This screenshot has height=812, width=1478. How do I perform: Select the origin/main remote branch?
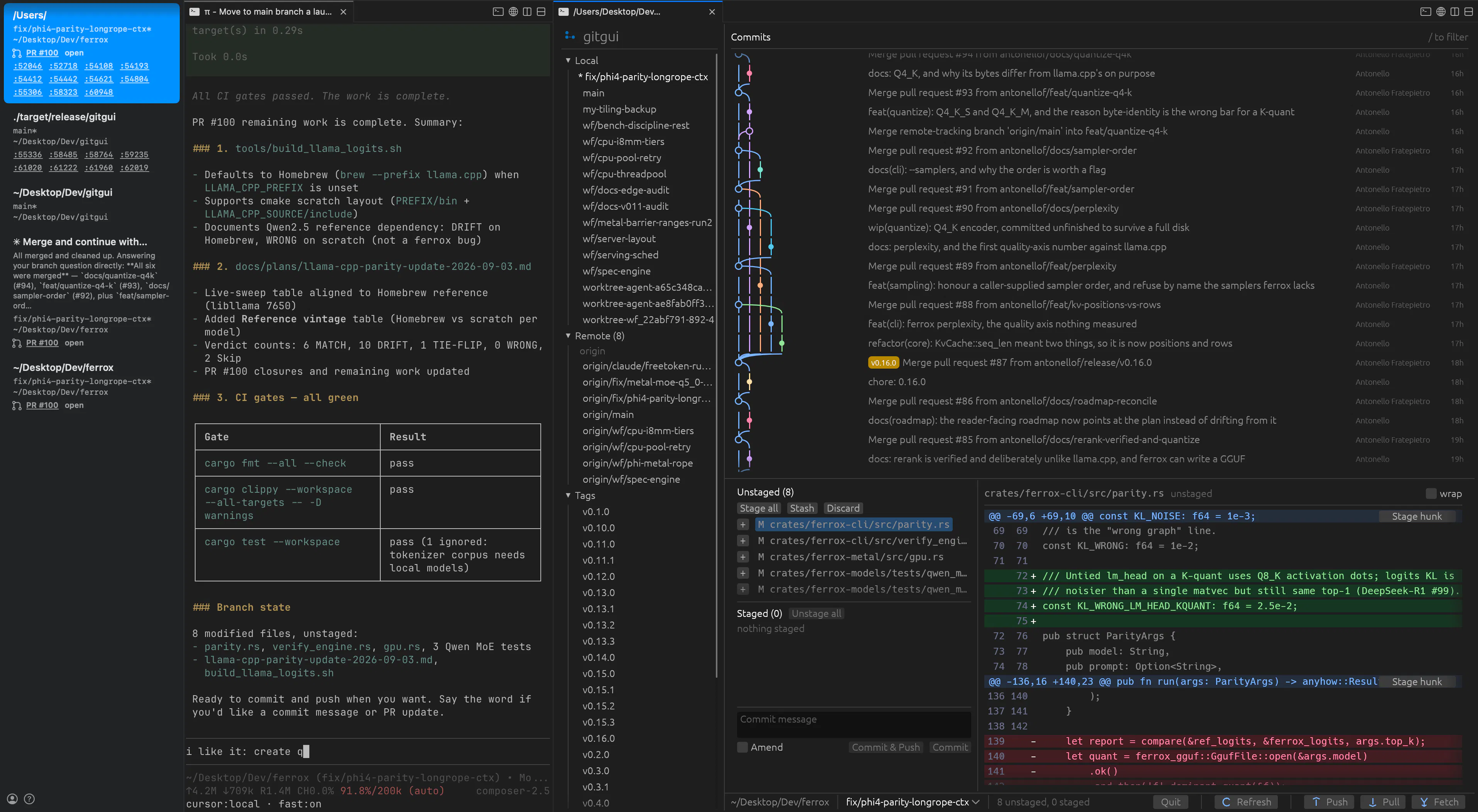[608, 414]
